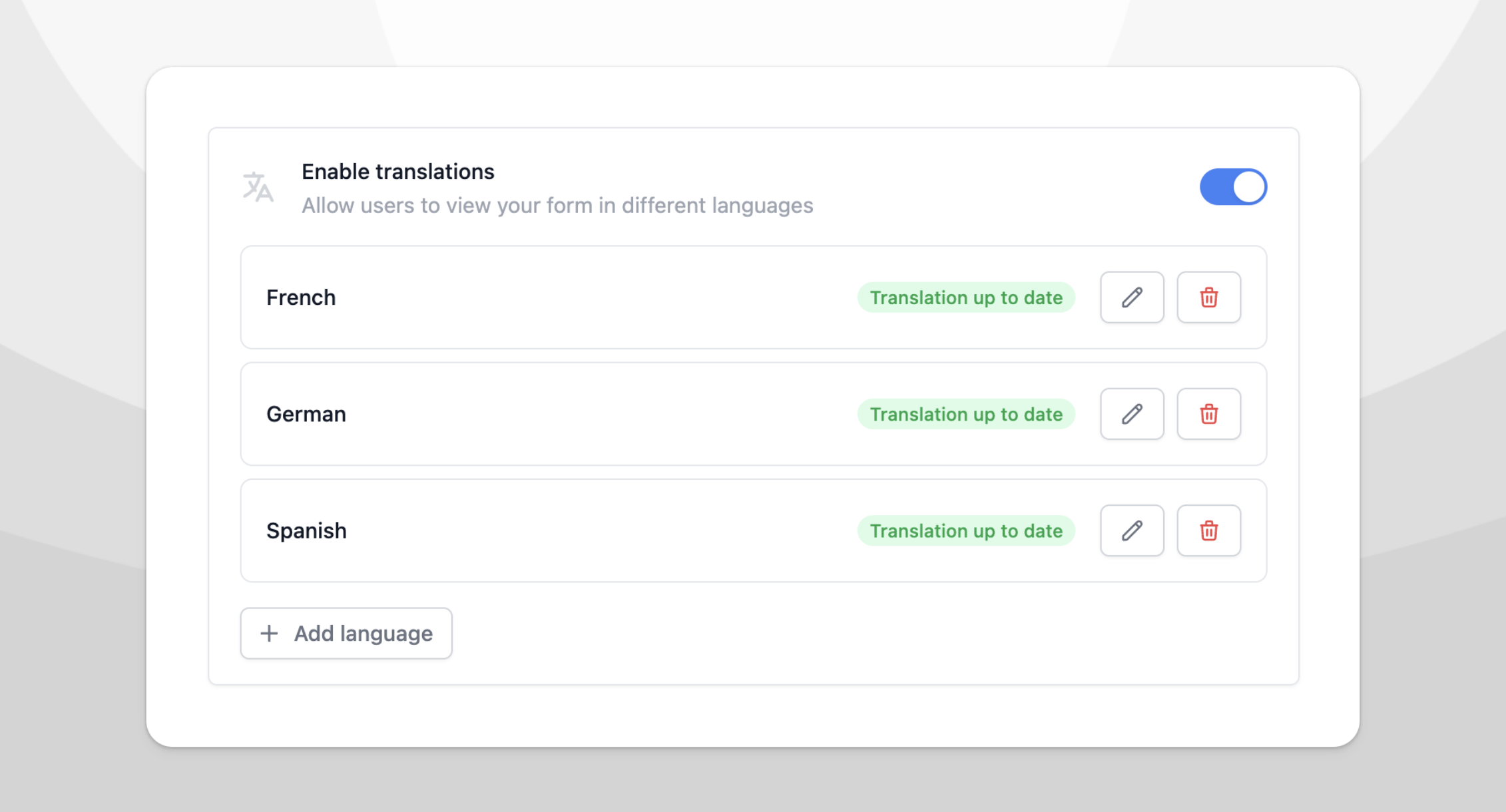Select the German language row label
The width and height of the screenshot is (1506, 812).
306,414
